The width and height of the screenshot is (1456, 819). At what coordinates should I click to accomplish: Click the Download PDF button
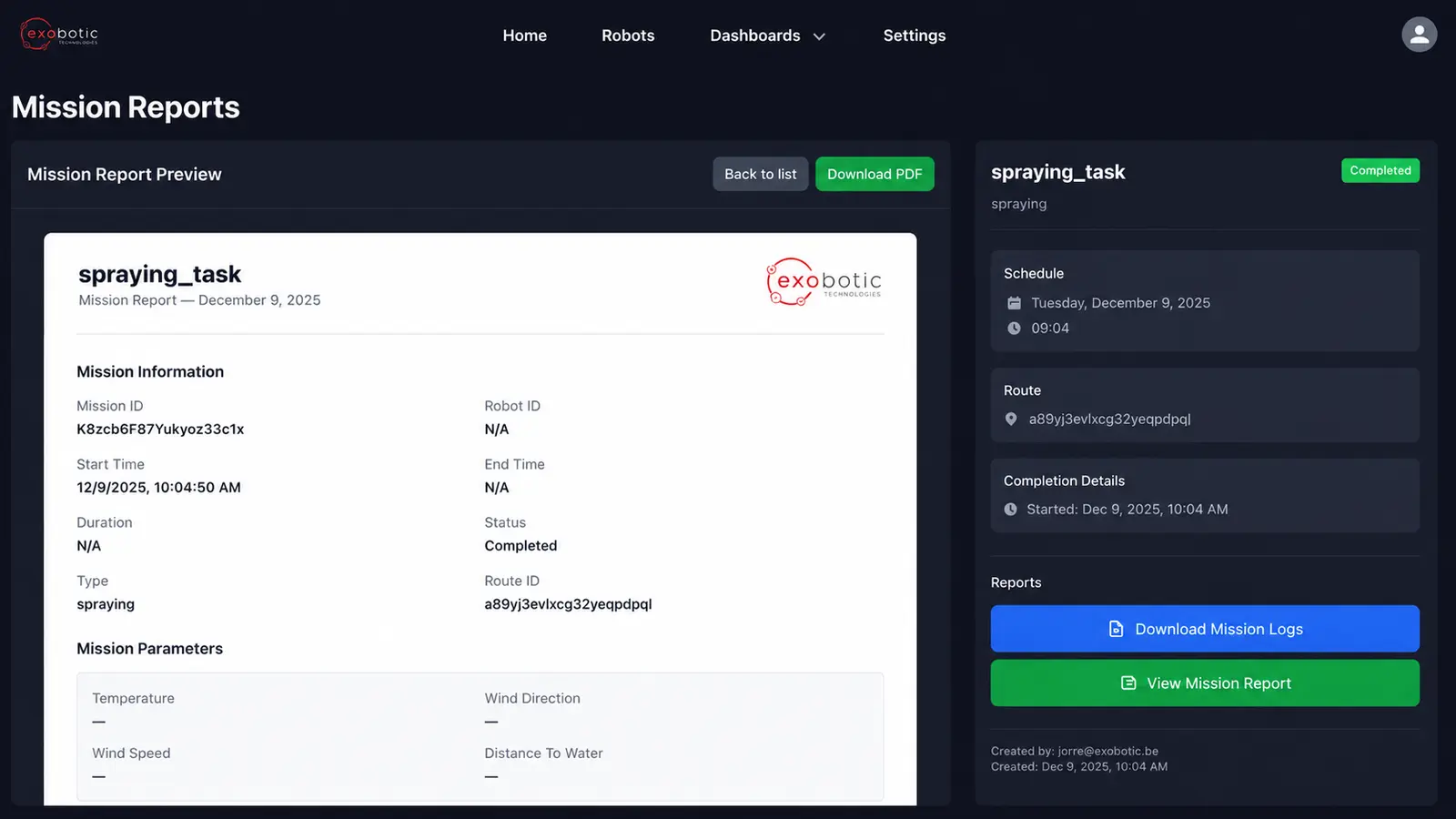coord(875,174)
